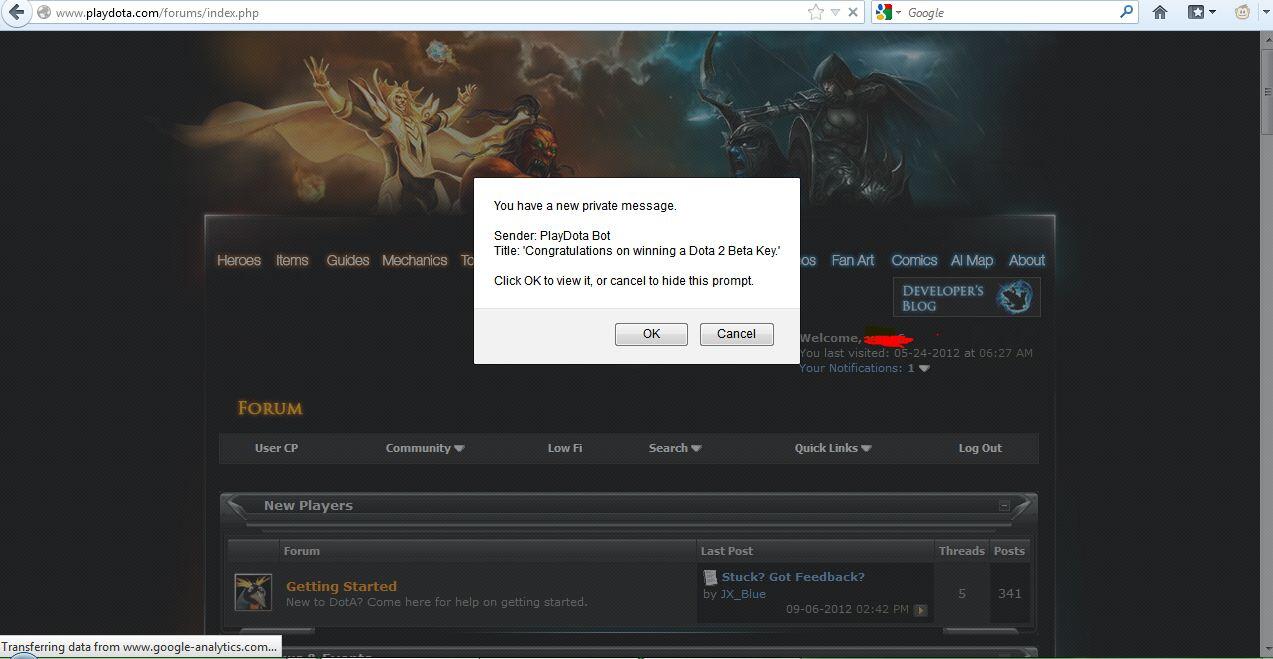
Task: Click the magnifier search icon in search bar
Action: click(1127, 12)
